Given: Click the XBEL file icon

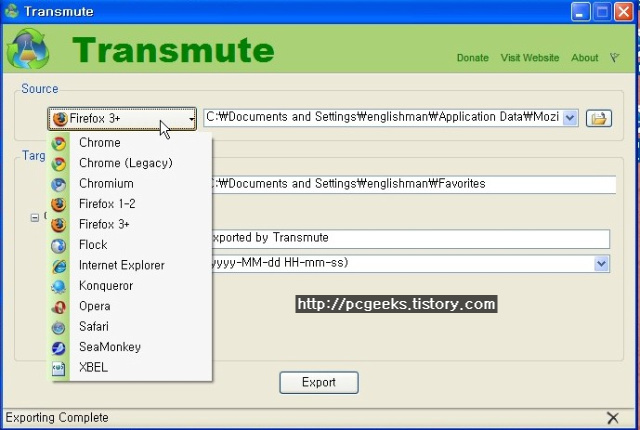Looking at the screenshot, I should point(59,368).
